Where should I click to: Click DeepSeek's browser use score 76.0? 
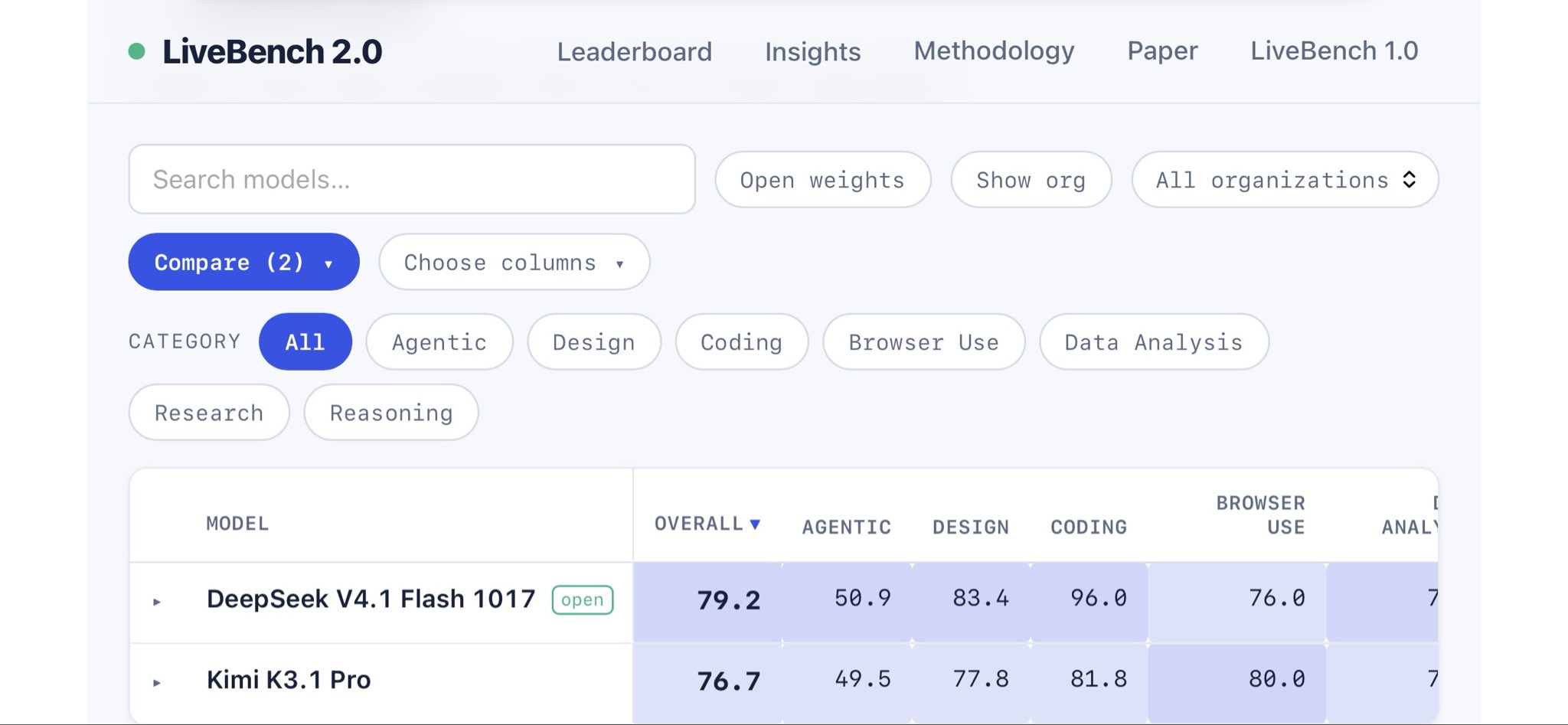point(1276,598)
